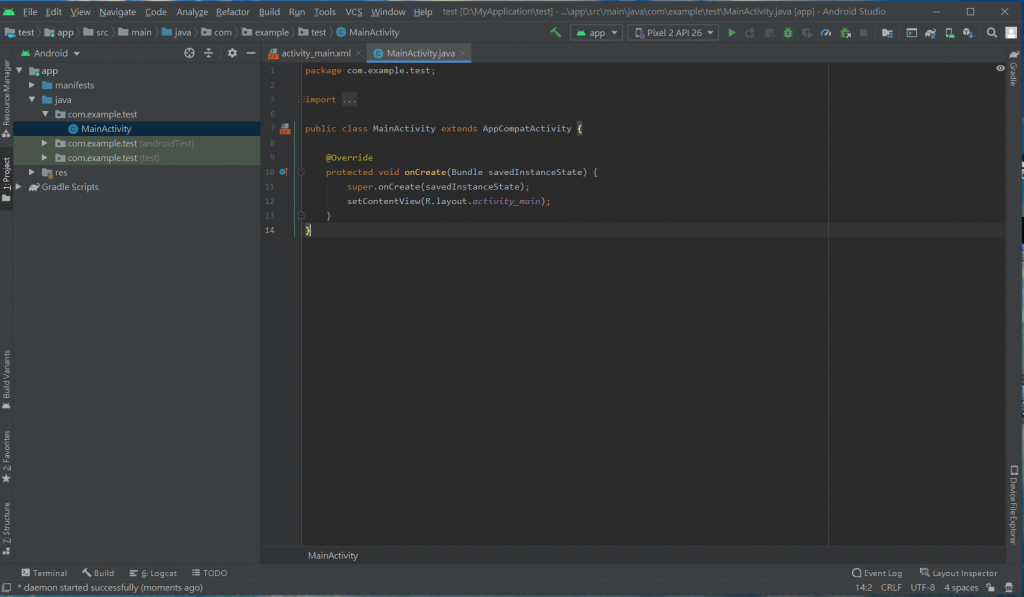Screen dimensions: 1024x597
Task: Toggle the Logcat tool window
Action: click(153, 573)
